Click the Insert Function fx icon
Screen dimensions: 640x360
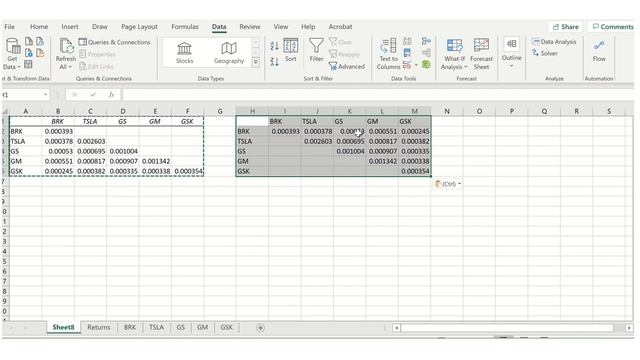click(111, 95)
